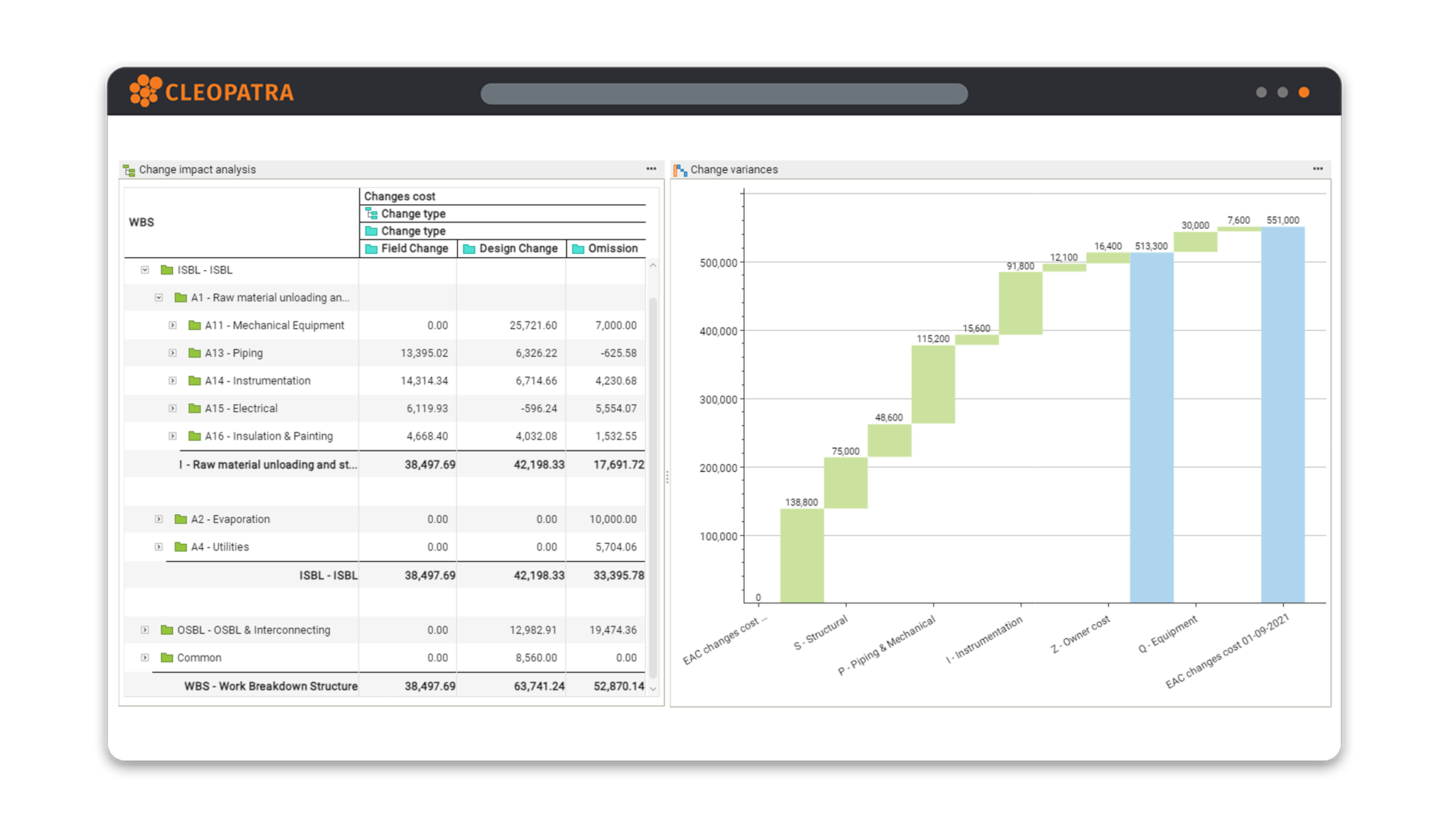
Task: Expand the A2 - Evaporation node
Action: point(158,518)
